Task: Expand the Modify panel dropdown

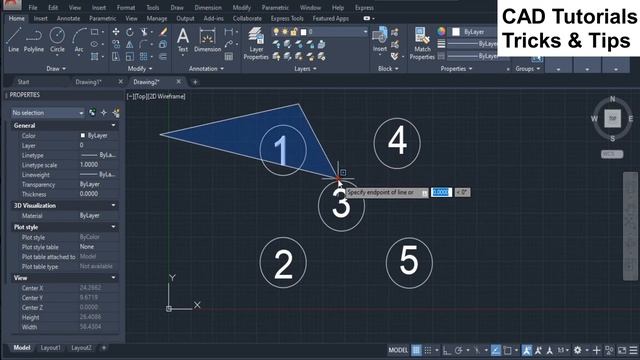Action: point(140,69)
